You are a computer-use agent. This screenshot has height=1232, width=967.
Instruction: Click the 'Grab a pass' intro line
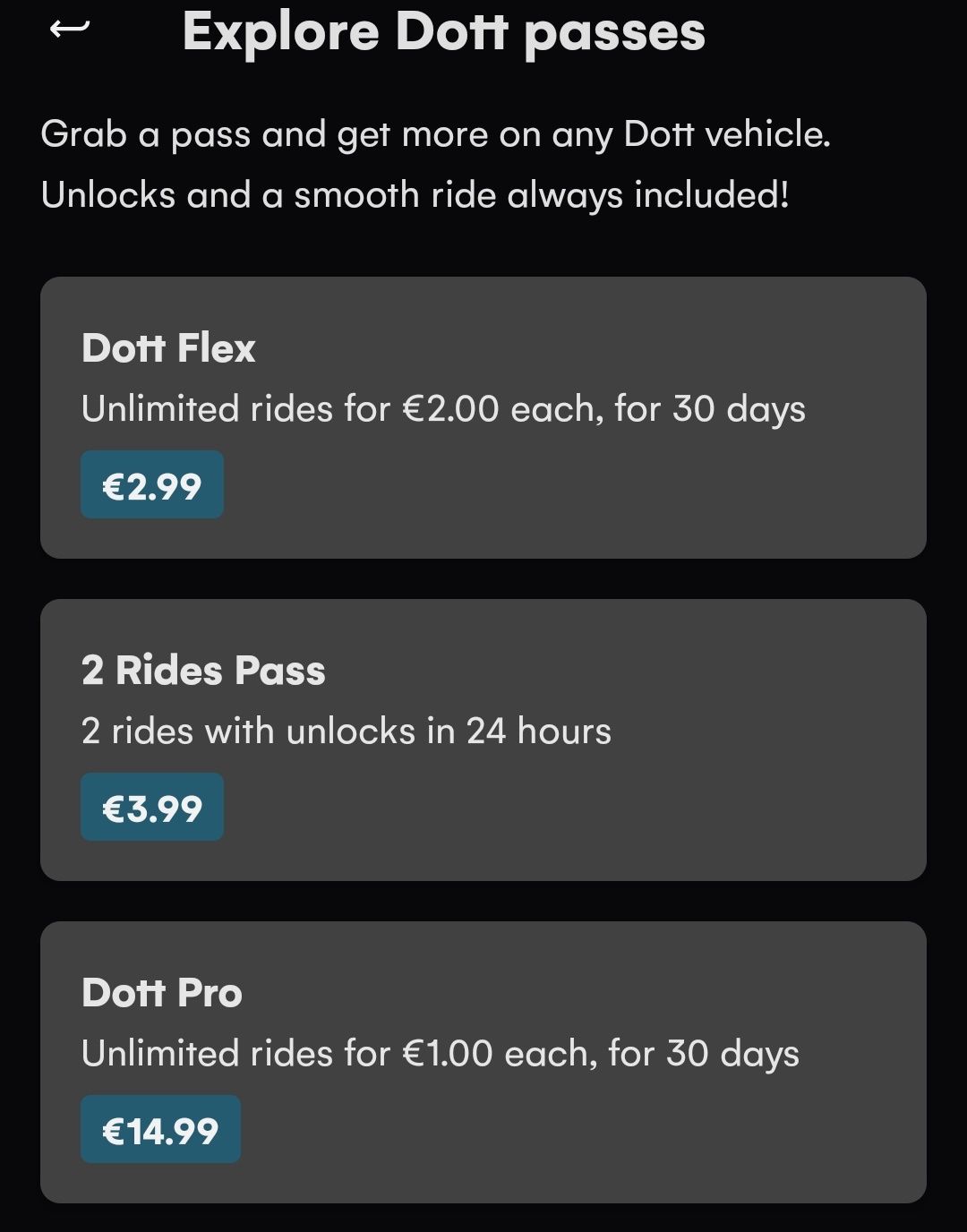pos(435,135)
